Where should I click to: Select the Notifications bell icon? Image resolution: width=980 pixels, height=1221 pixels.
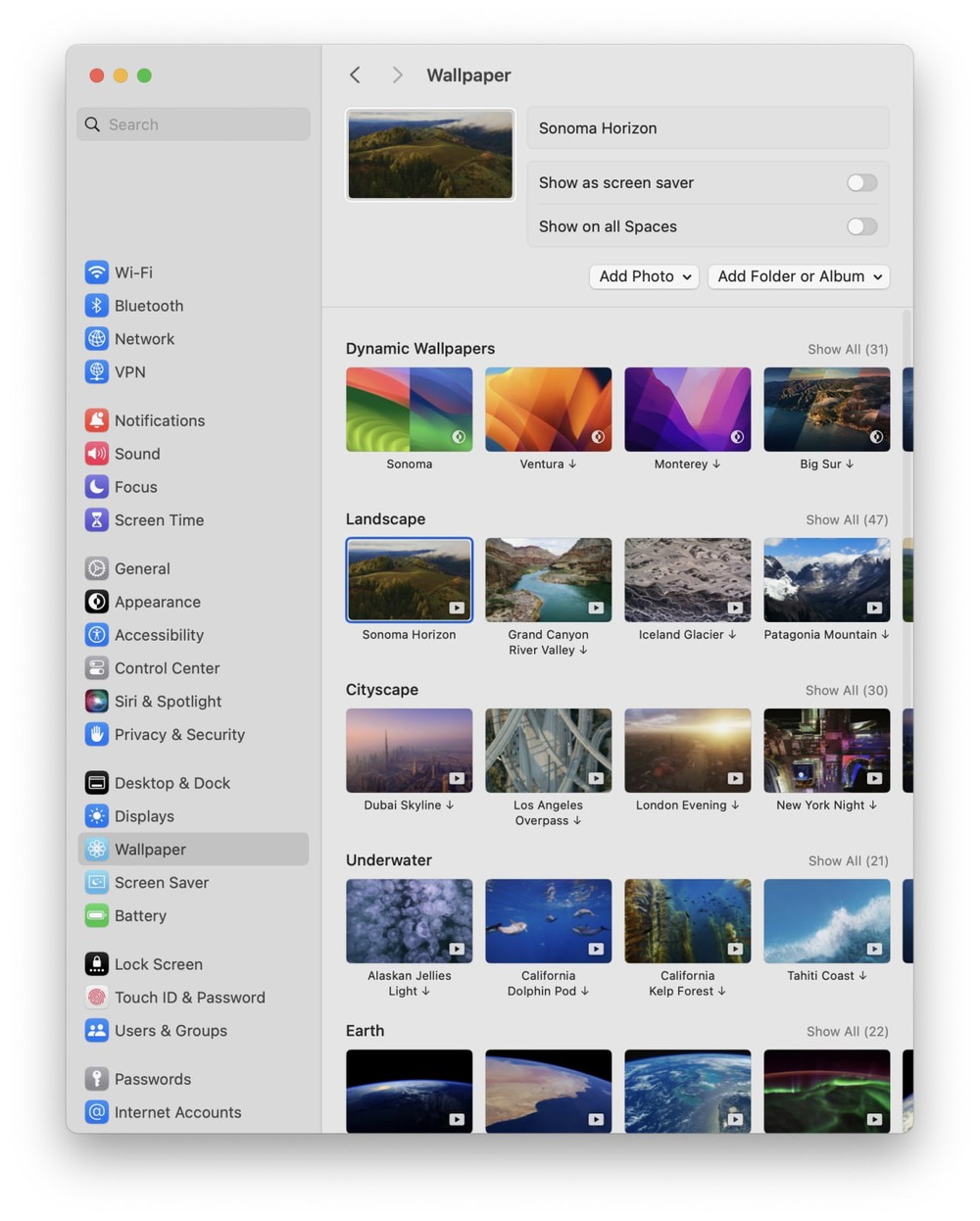tap(96, 420)
